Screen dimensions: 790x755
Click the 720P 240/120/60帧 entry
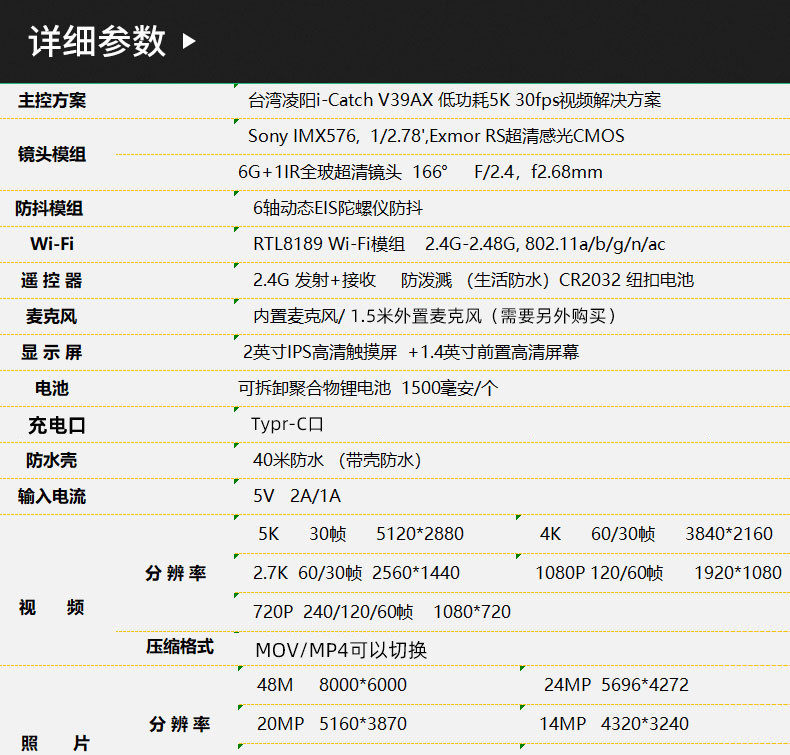382,612
